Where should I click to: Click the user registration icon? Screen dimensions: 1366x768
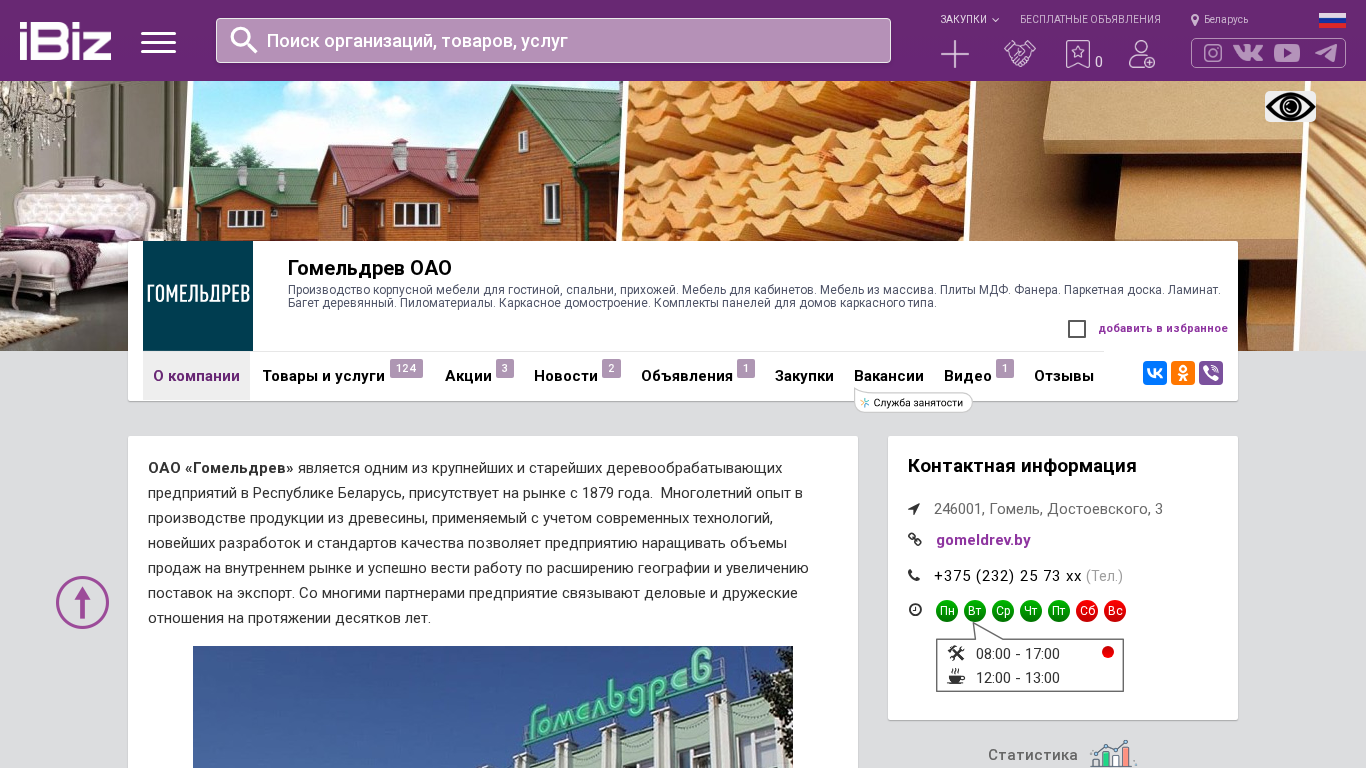coord(1142,54)
